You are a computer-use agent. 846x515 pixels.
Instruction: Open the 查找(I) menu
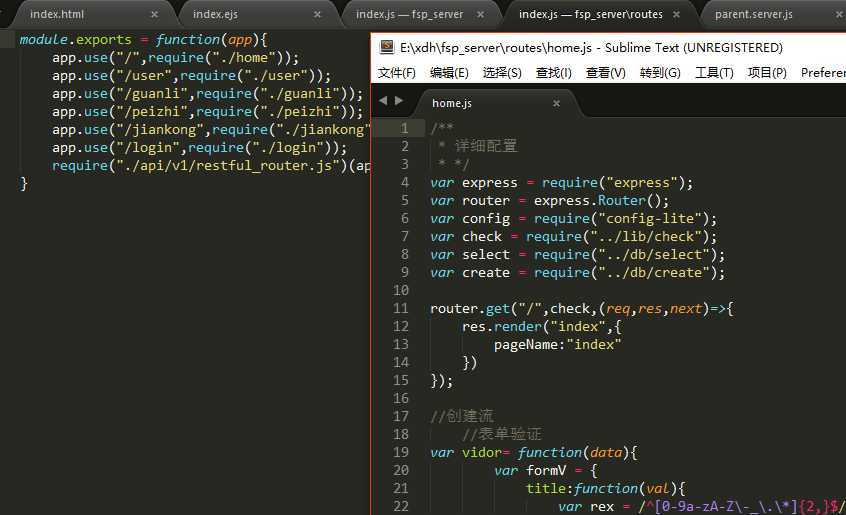[x=554, y=73]
